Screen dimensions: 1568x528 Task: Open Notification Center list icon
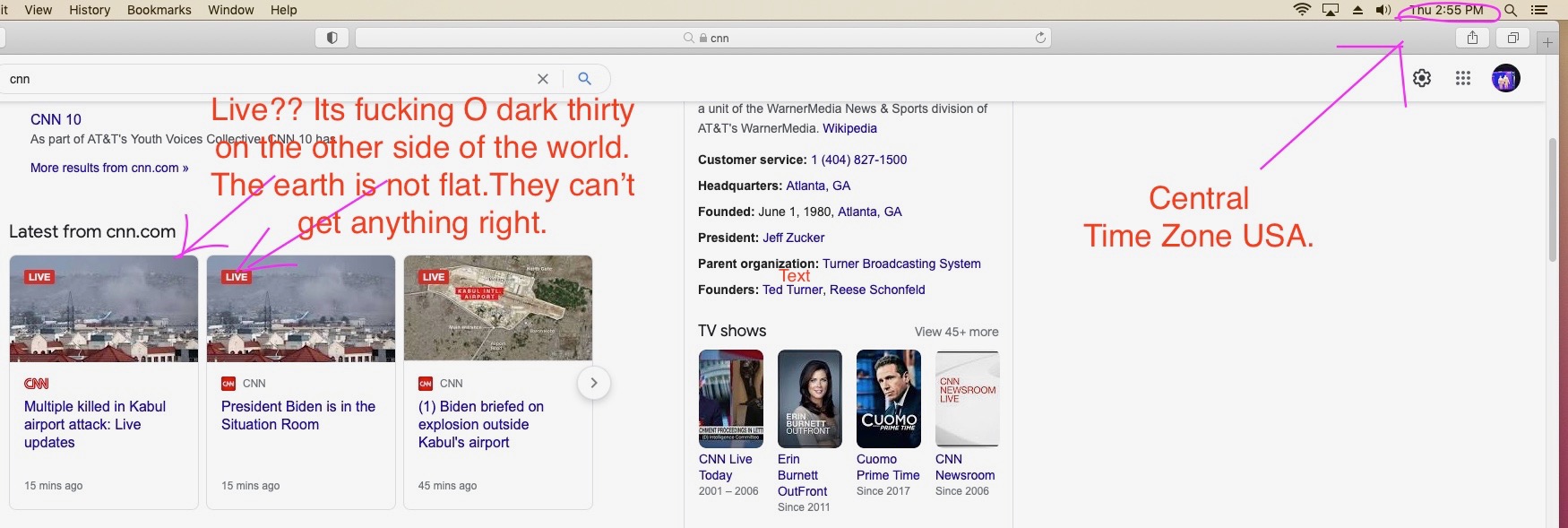1539,10
